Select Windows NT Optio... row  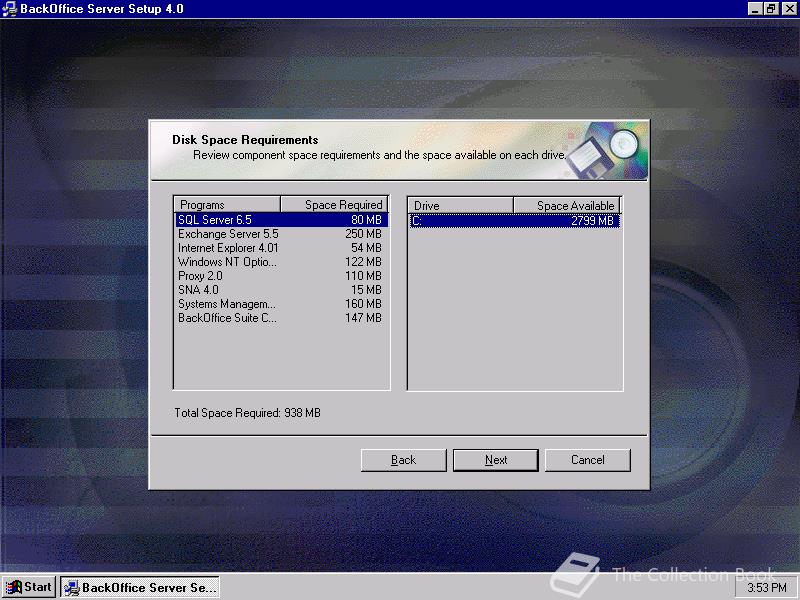[282, 262]
